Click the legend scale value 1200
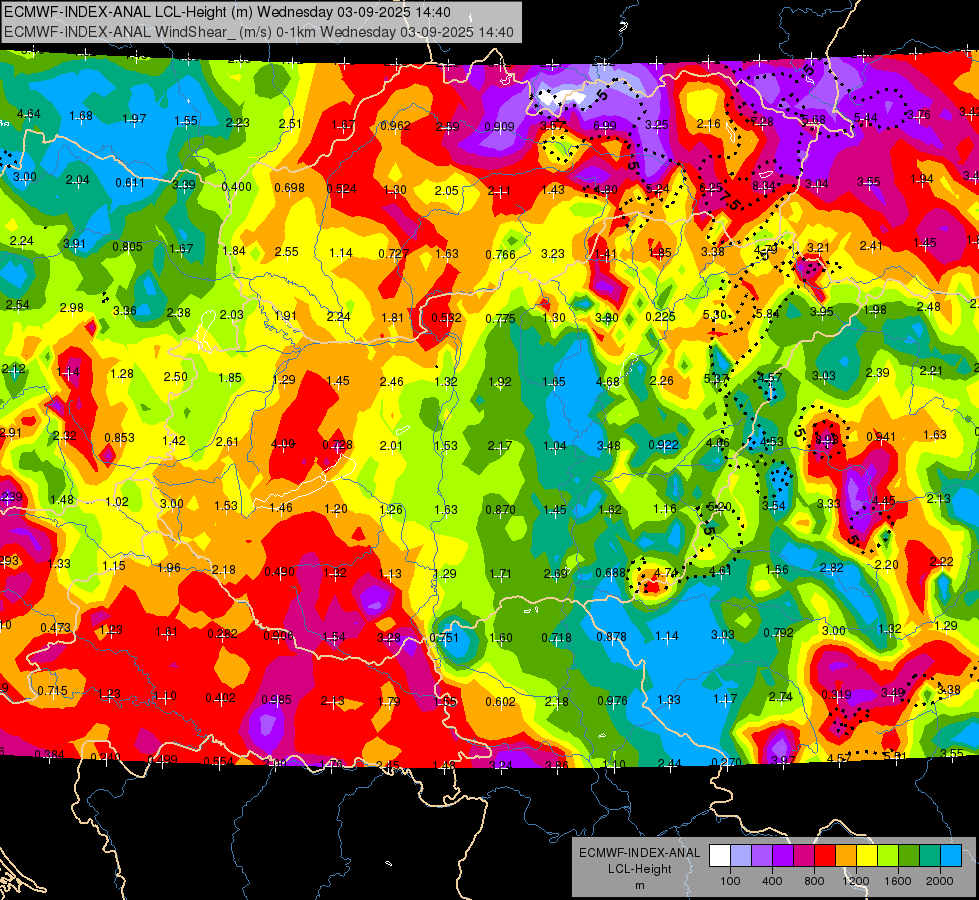 pos(856,881)
